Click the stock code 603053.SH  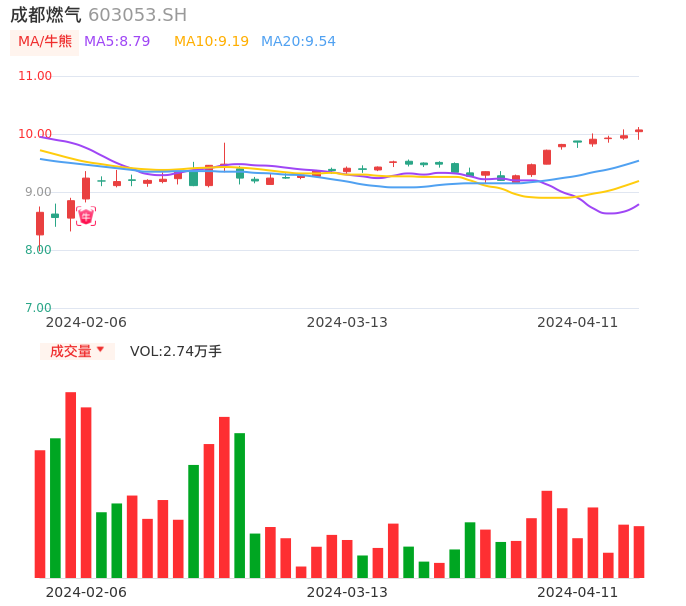(137, 15)
